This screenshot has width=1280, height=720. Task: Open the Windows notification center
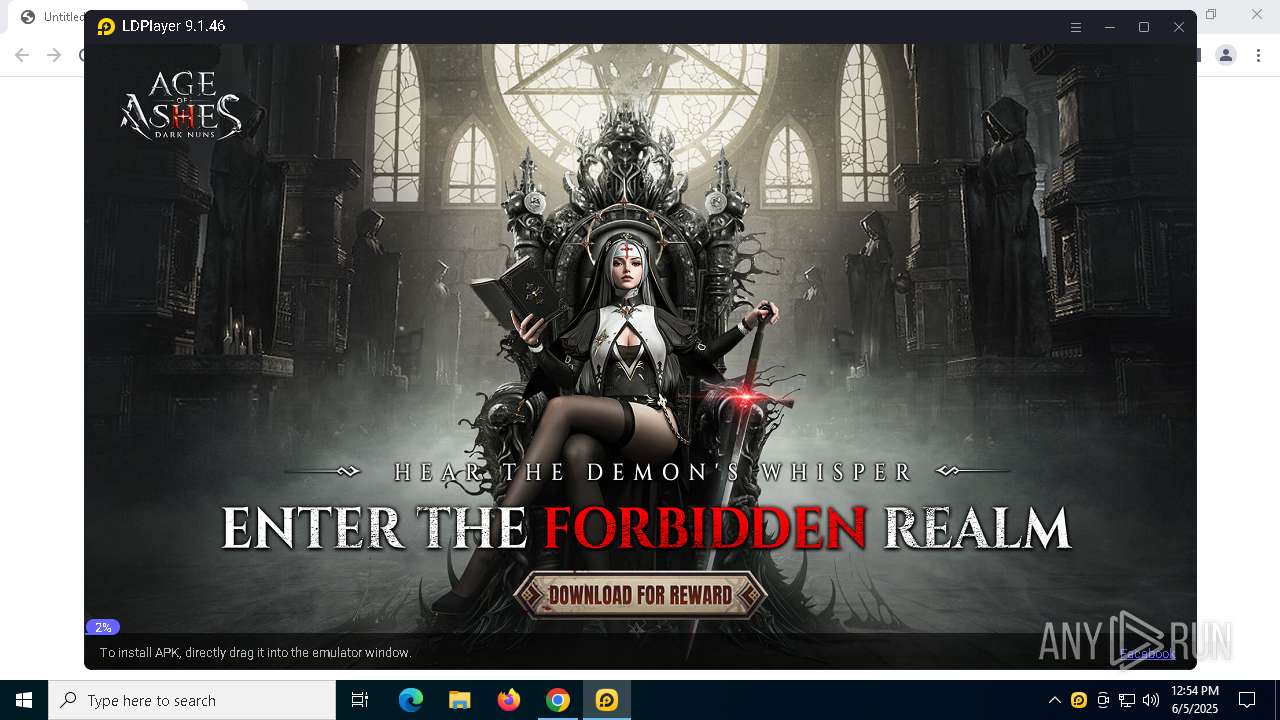(1247, 700)
